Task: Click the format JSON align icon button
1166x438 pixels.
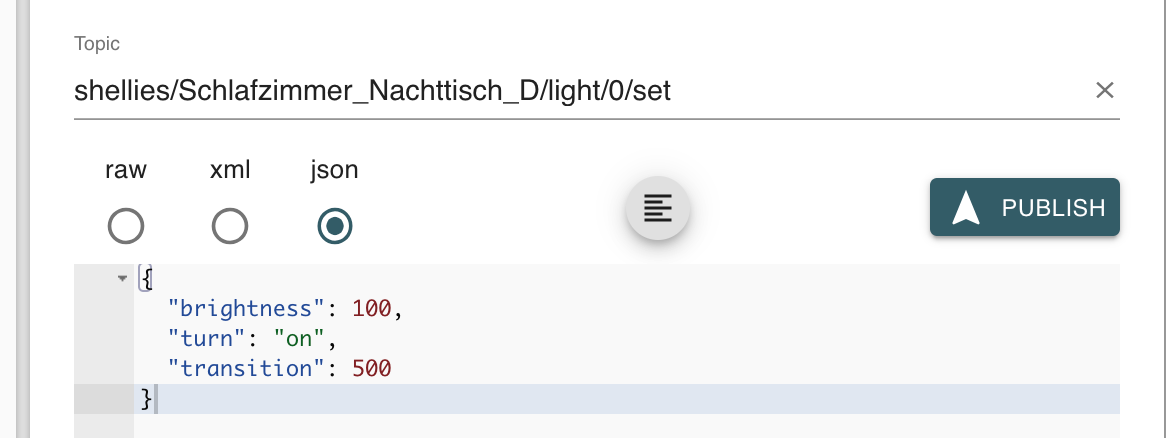Action: coord(658,207)
